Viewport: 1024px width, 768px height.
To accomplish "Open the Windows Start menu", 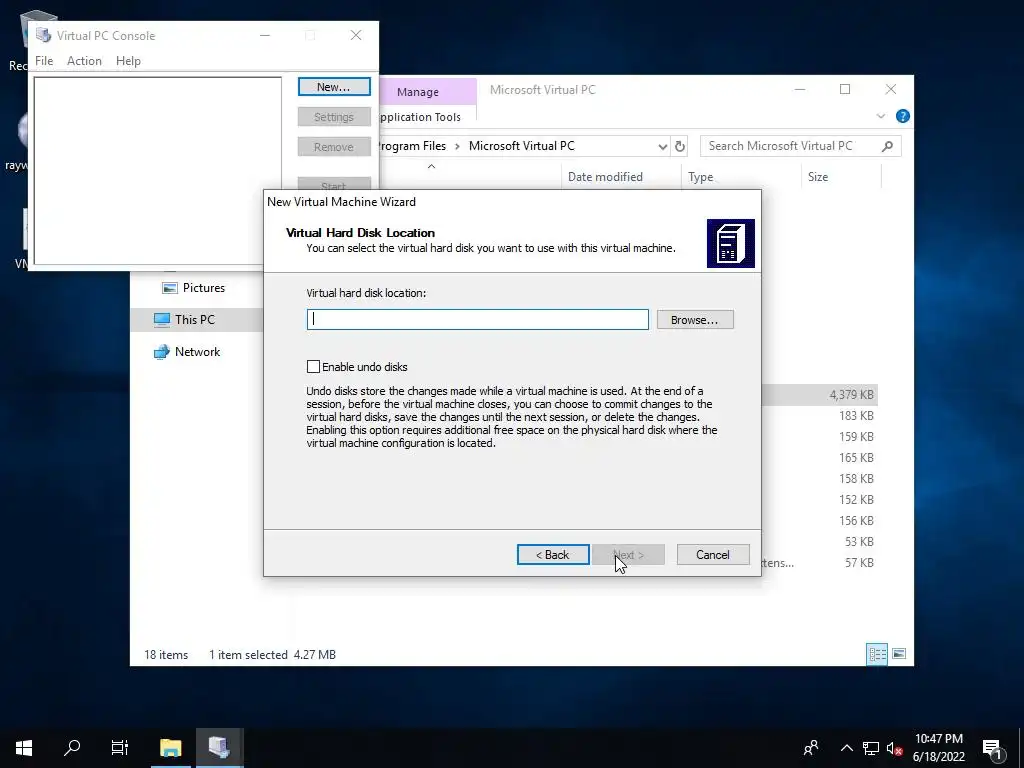I will tap(24, 748).
